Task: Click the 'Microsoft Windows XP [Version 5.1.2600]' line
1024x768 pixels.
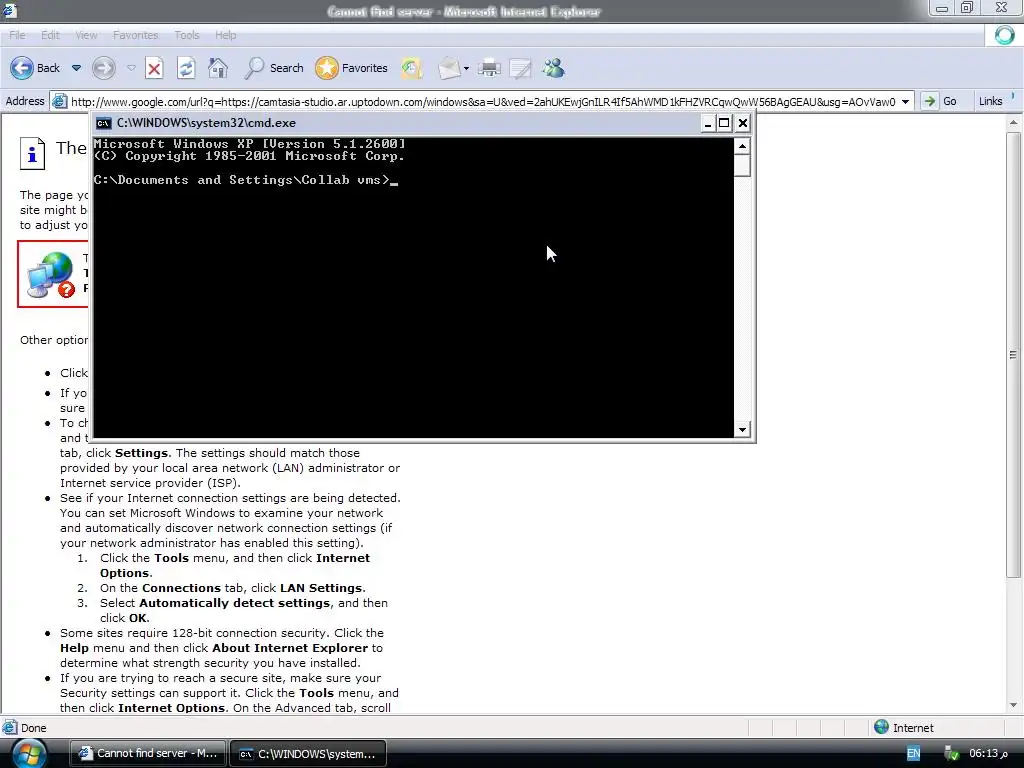Action: (x=249, y=144)
